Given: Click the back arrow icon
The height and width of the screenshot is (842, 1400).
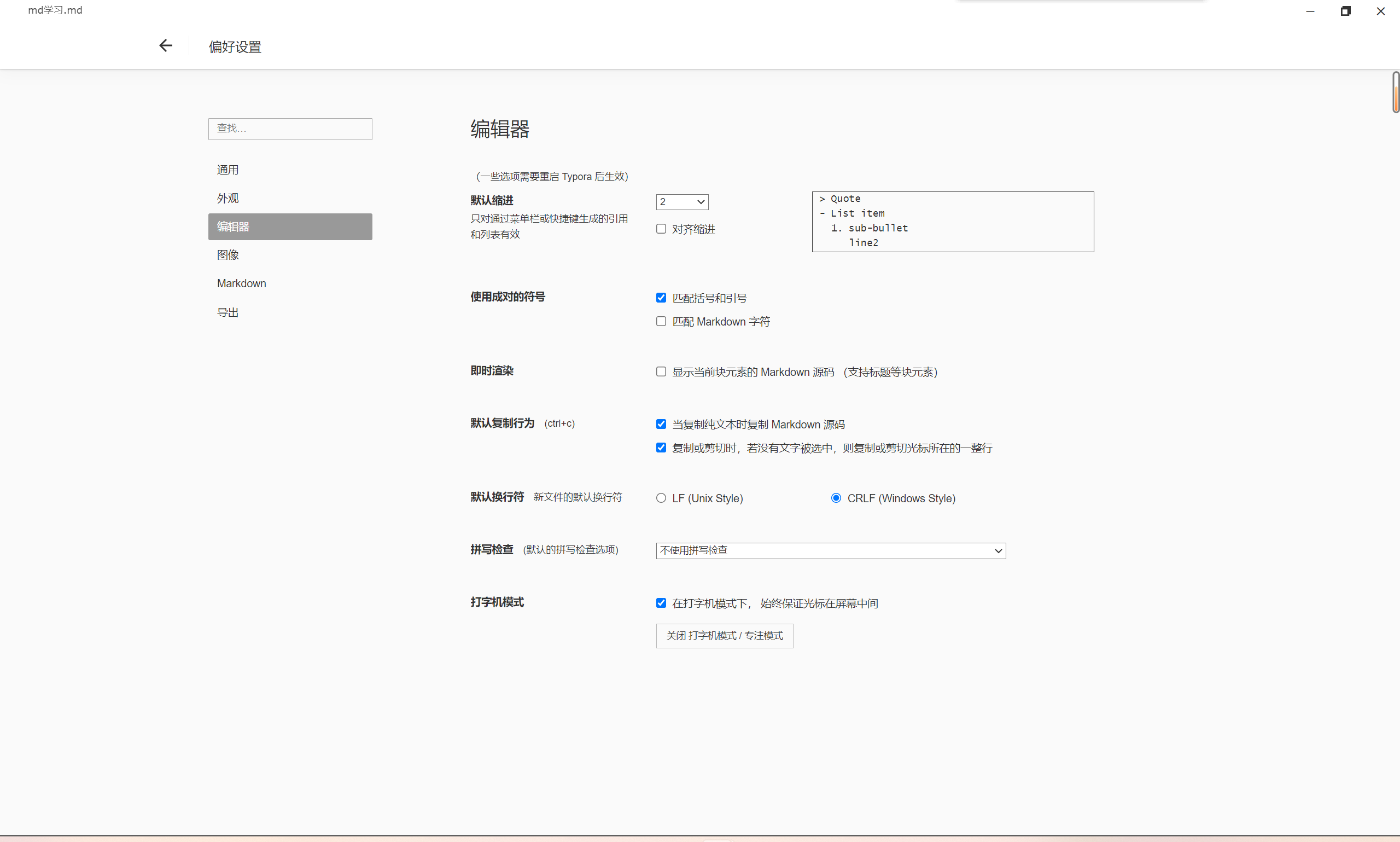Looking at the screenshot, I should click(166, 46).
